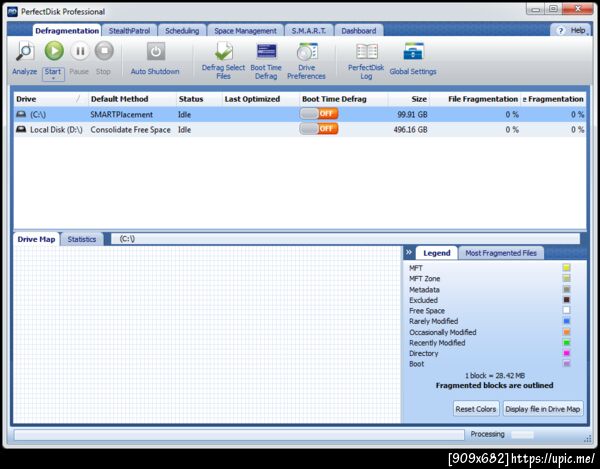Viewport: 600px width, 469px height.
Task: Click the 1 block = 28.42 MB text
Action: [494, 376]
